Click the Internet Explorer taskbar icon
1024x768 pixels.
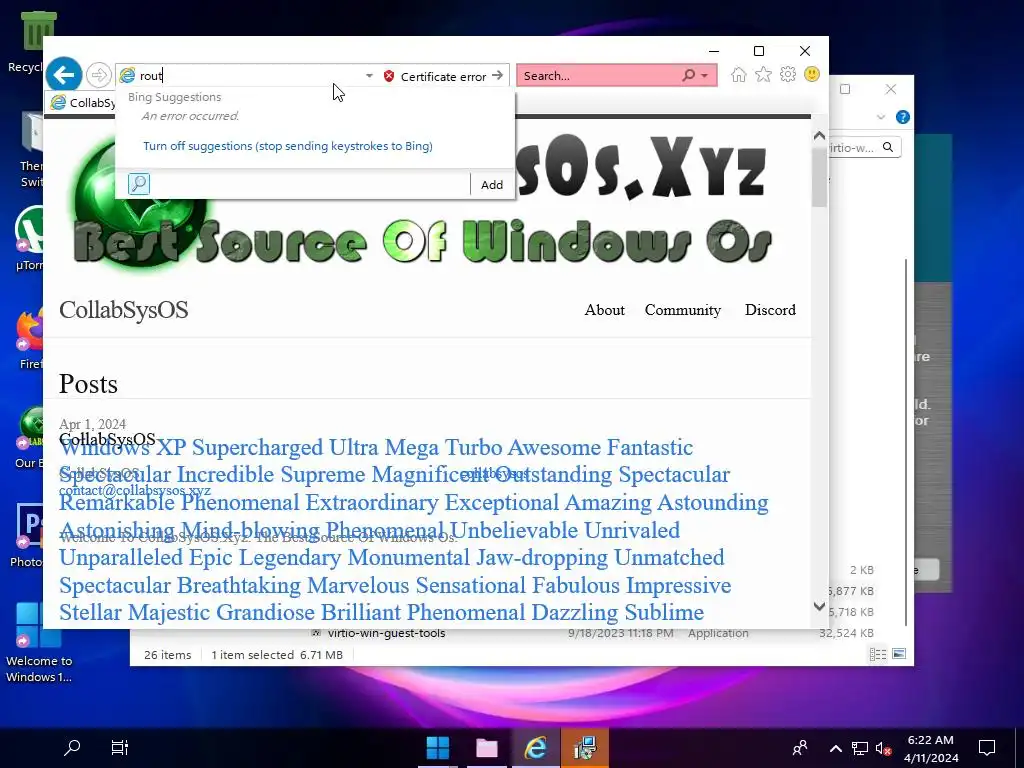pos(536,748)
